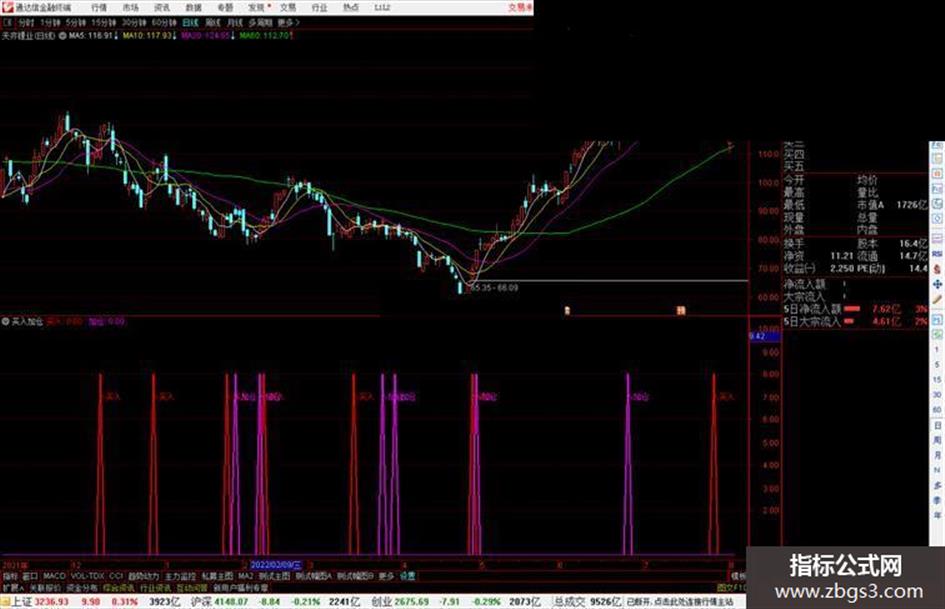Click the 日 shortcut in right toolbar
Screen dimensions: 945x609
[938, 424]
